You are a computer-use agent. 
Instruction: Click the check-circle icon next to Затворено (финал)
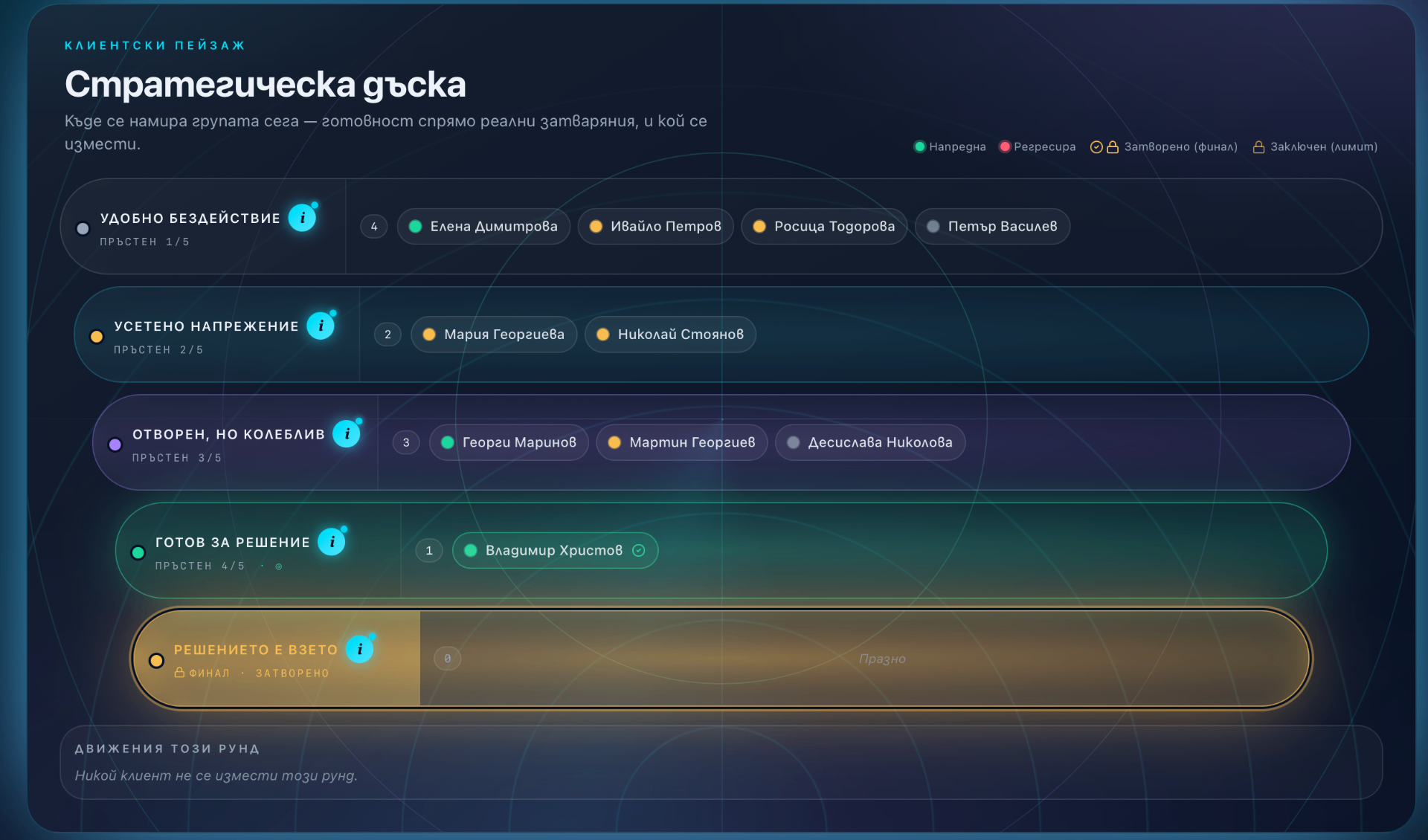1096,146
